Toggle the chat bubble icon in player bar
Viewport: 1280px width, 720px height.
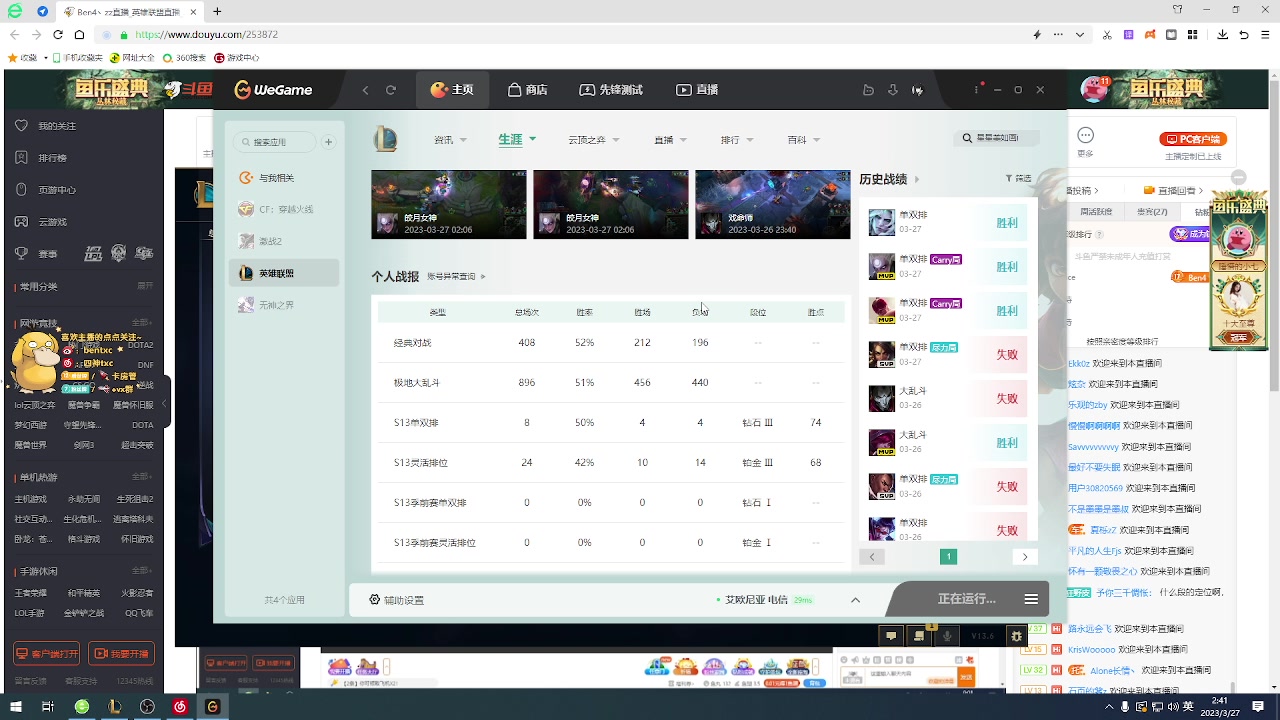point(891,636)
